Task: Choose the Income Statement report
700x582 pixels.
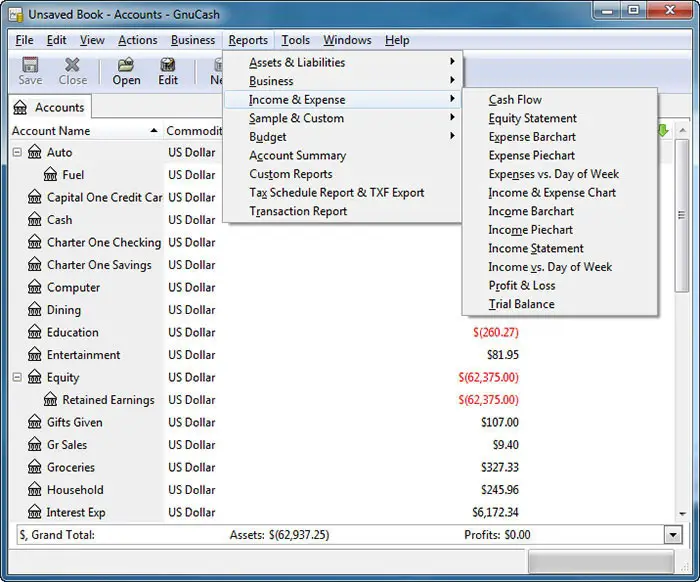Action: tap(560, 248)
